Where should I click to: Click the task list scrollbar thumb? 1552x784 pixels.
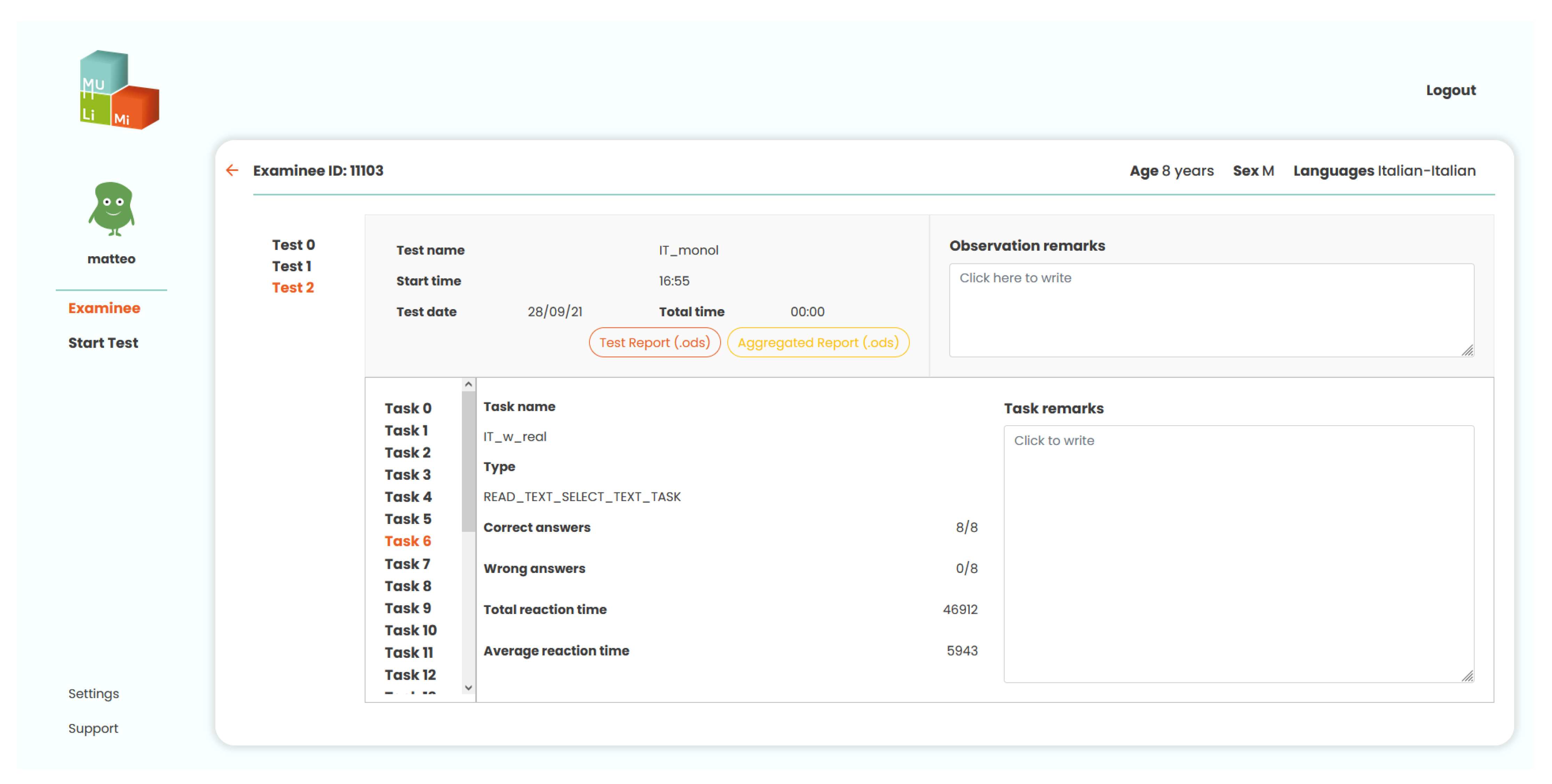468,461
